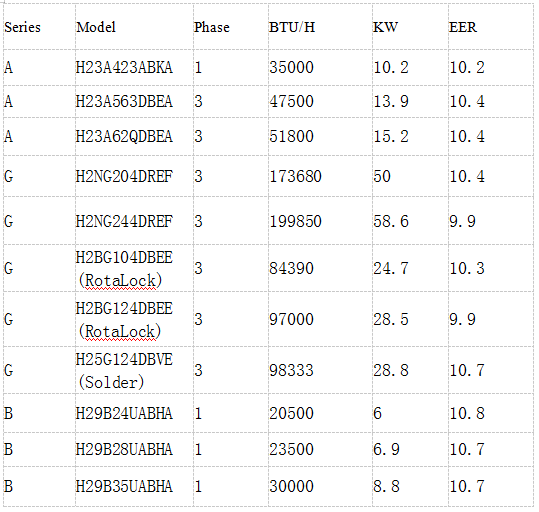This screenshot has width=539, height=512.
Task: Click the H2BG104DBEE (RotaLock) cell
Action: pos(134,268)
